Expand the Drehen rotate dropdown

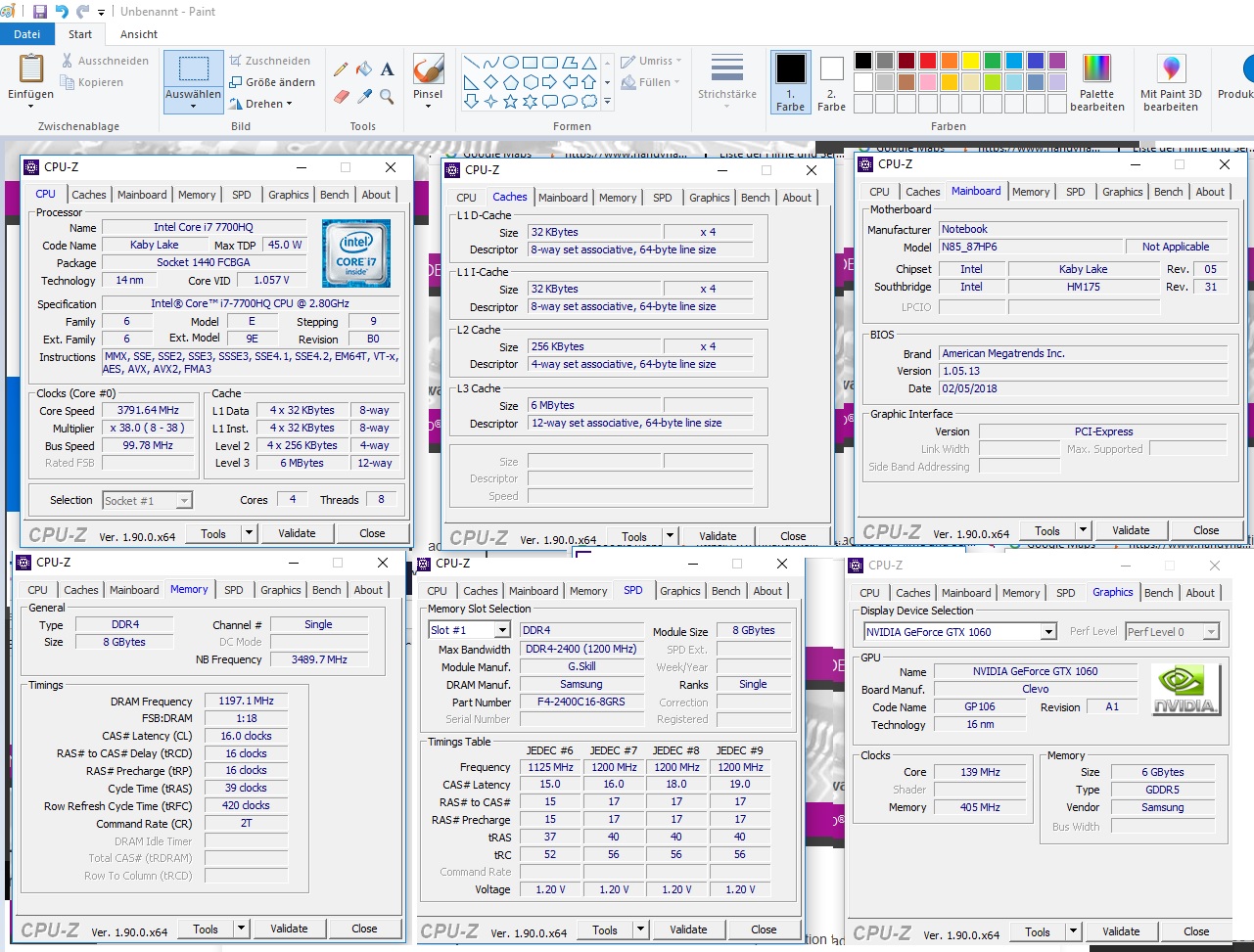coord(261,104)
